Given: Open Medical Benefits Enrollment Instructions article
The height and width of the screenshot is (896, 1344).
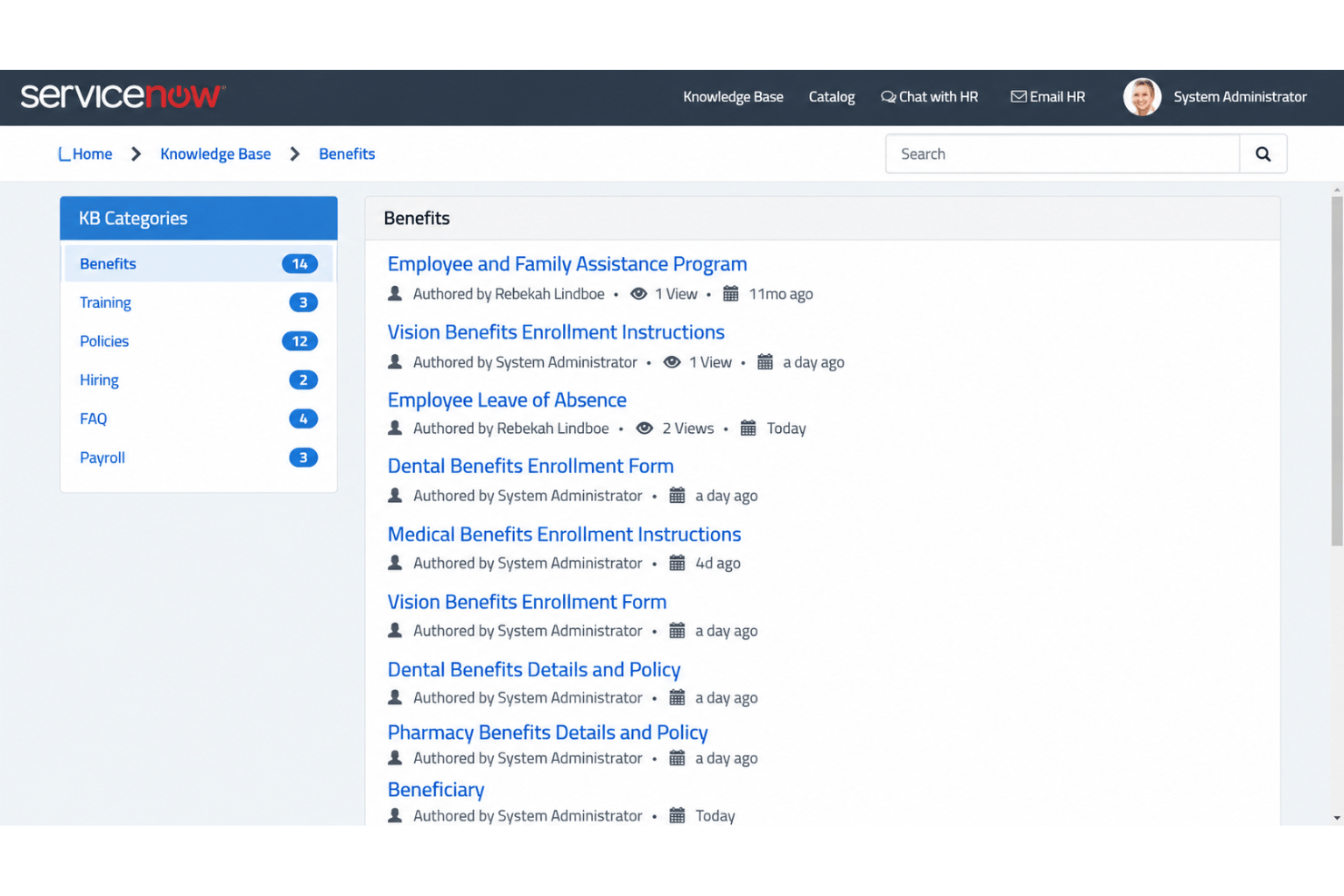Looking at the screenshot, I should tap(564, 534).
